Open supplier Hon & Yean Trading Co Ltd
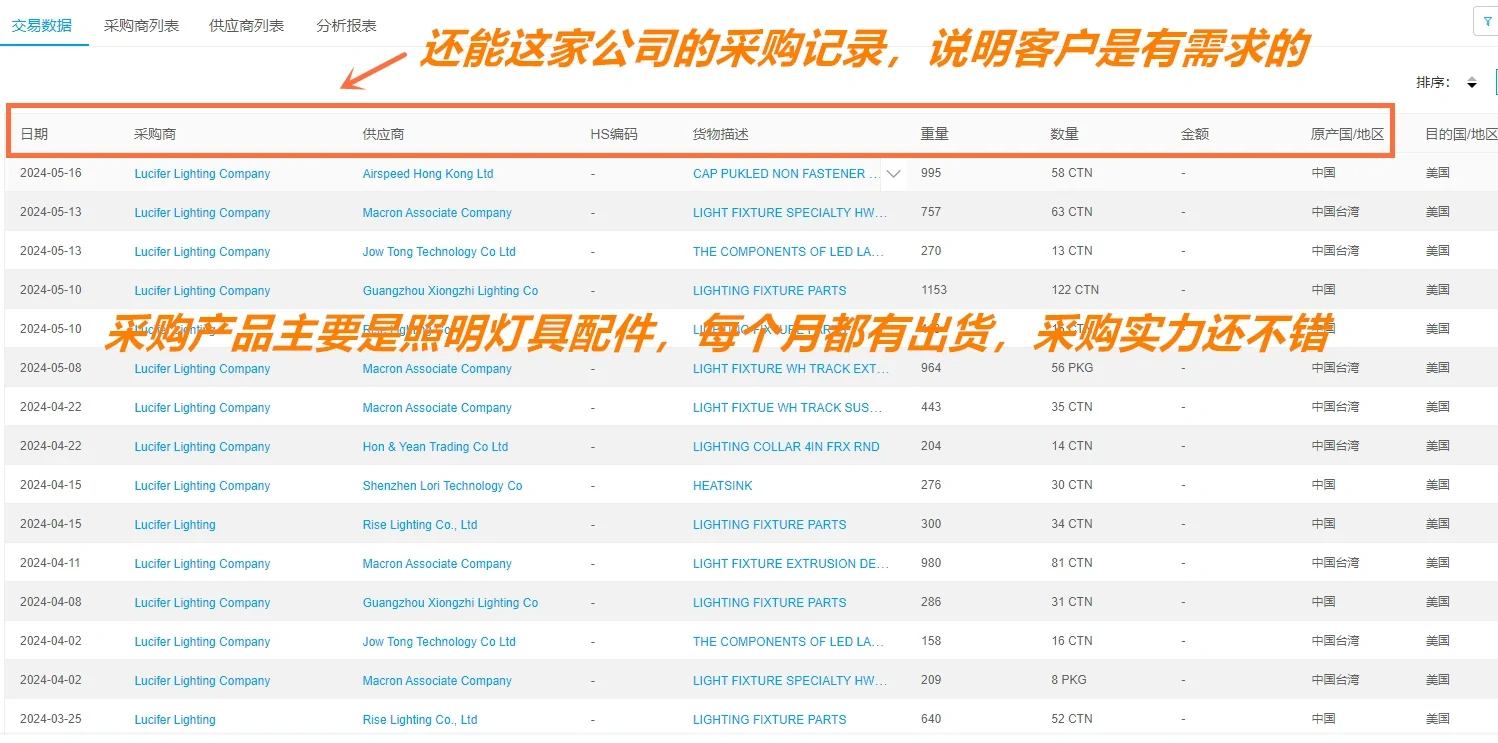1498x743 pixels. tap(435, 447)
